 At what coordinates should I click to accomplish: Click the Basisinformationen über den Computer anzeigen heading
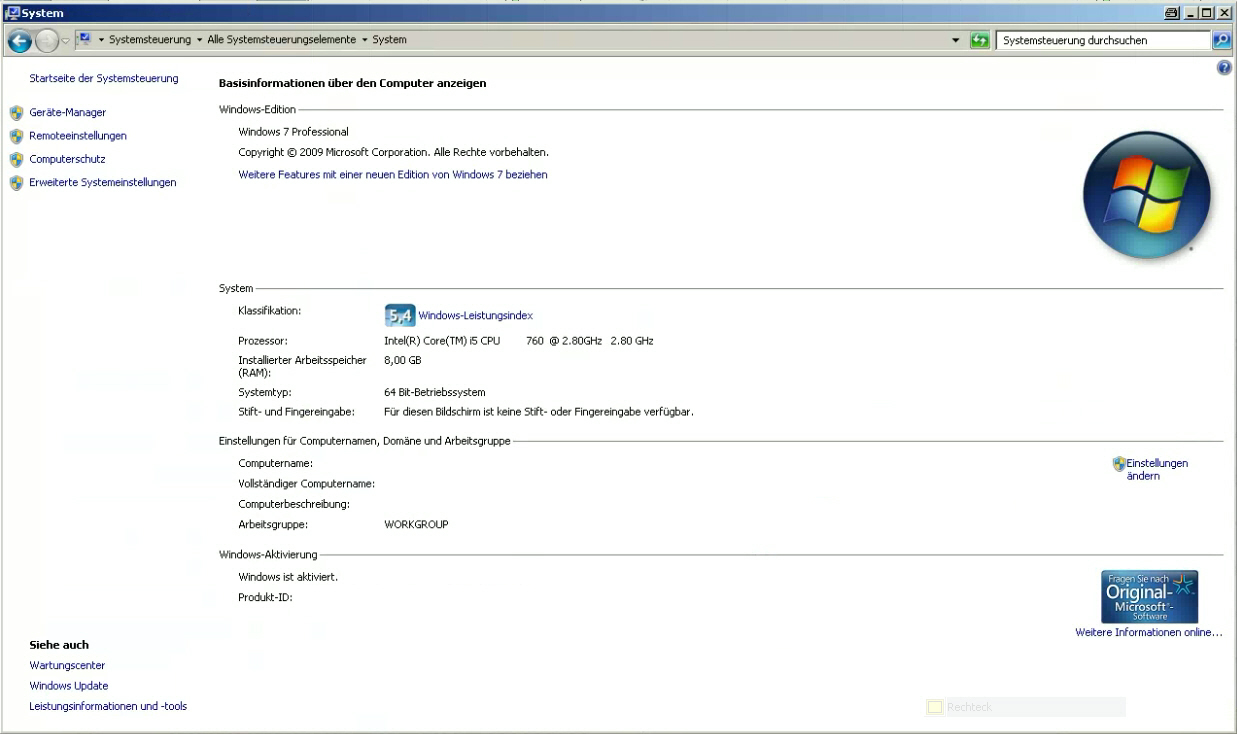353,83
